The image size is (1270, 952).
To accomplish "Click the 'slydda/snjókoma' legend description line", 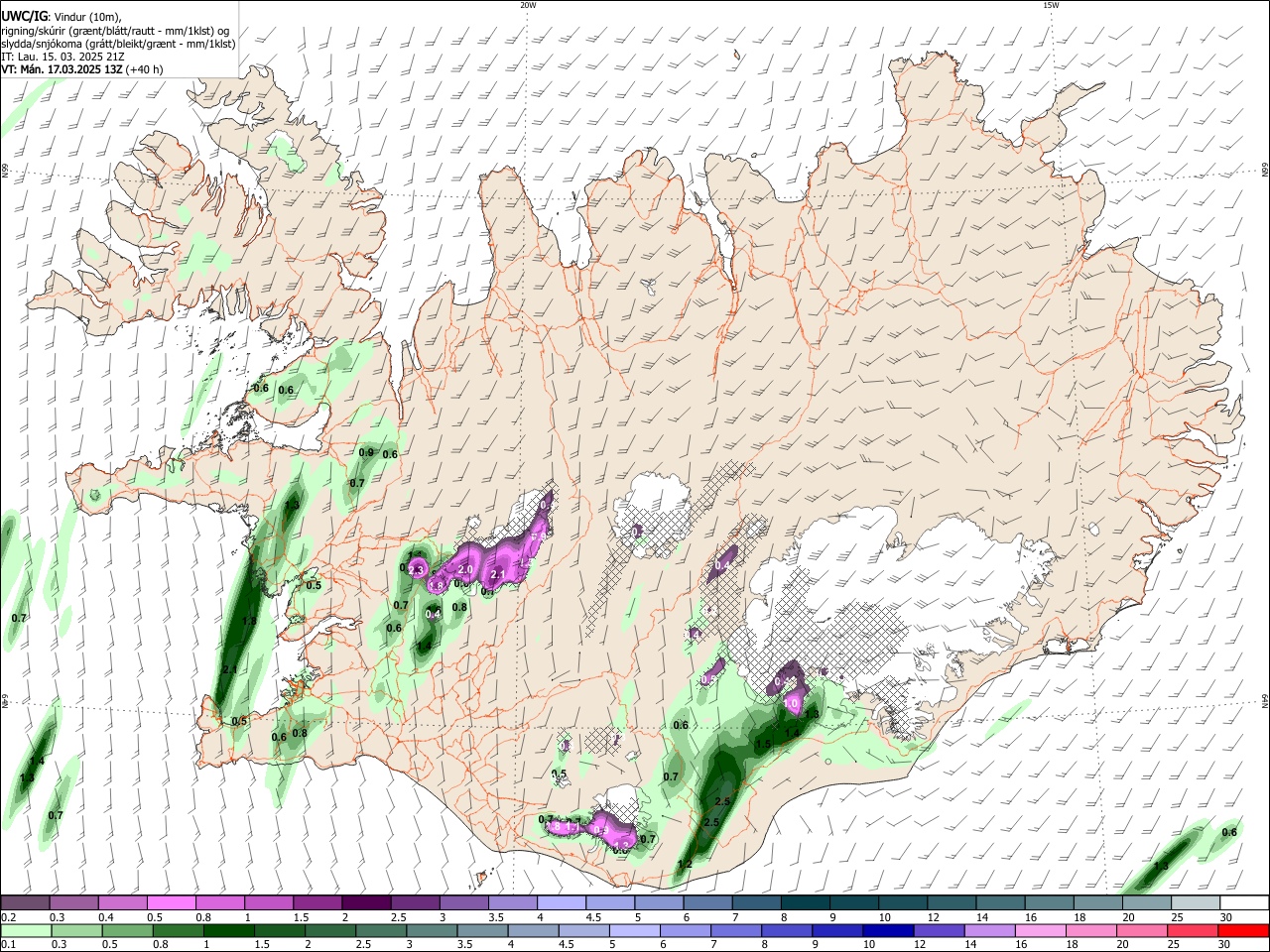I will (118, 43).
